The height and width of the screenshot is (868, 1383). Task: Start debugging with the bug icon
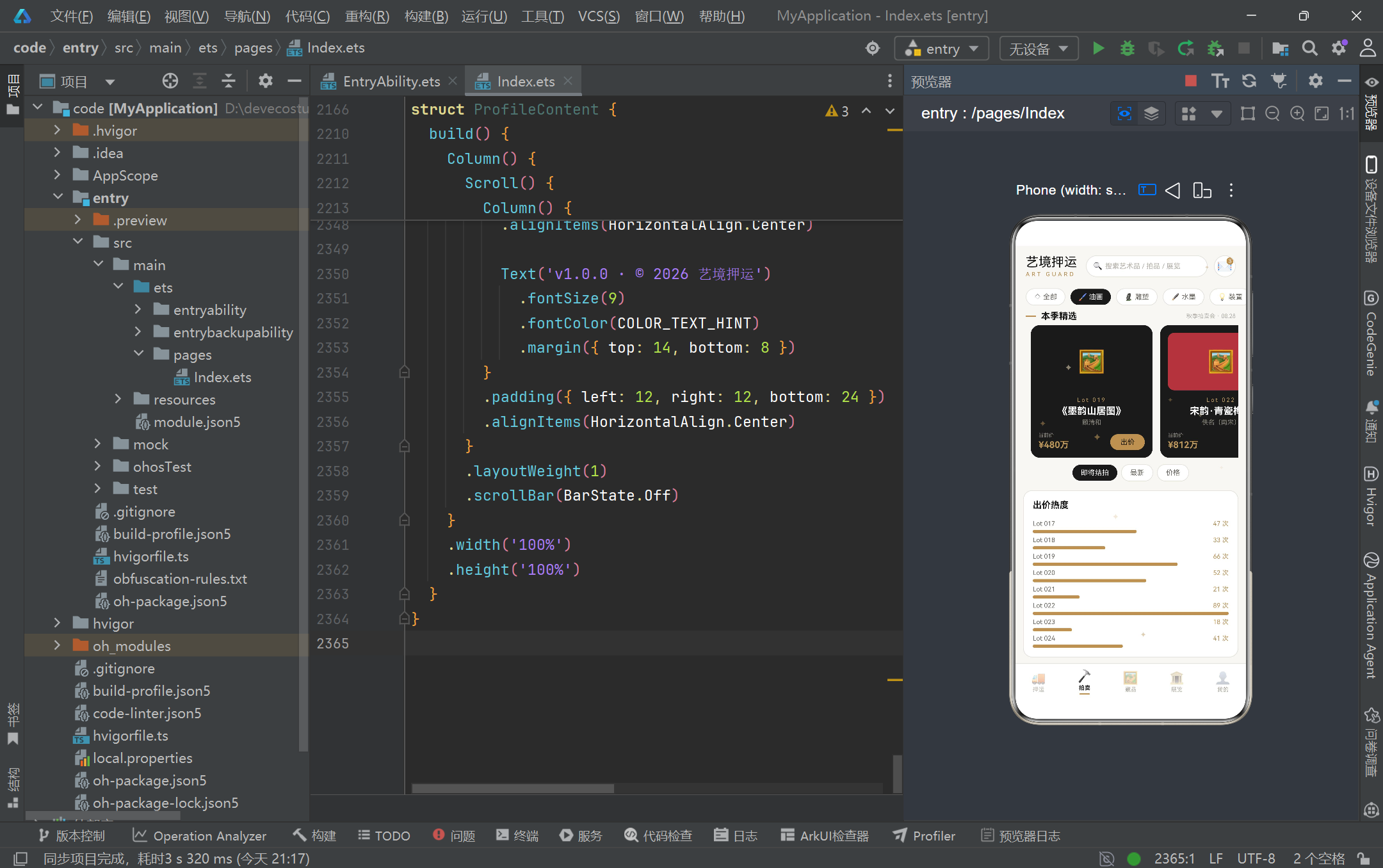(x=1128, y=49)
